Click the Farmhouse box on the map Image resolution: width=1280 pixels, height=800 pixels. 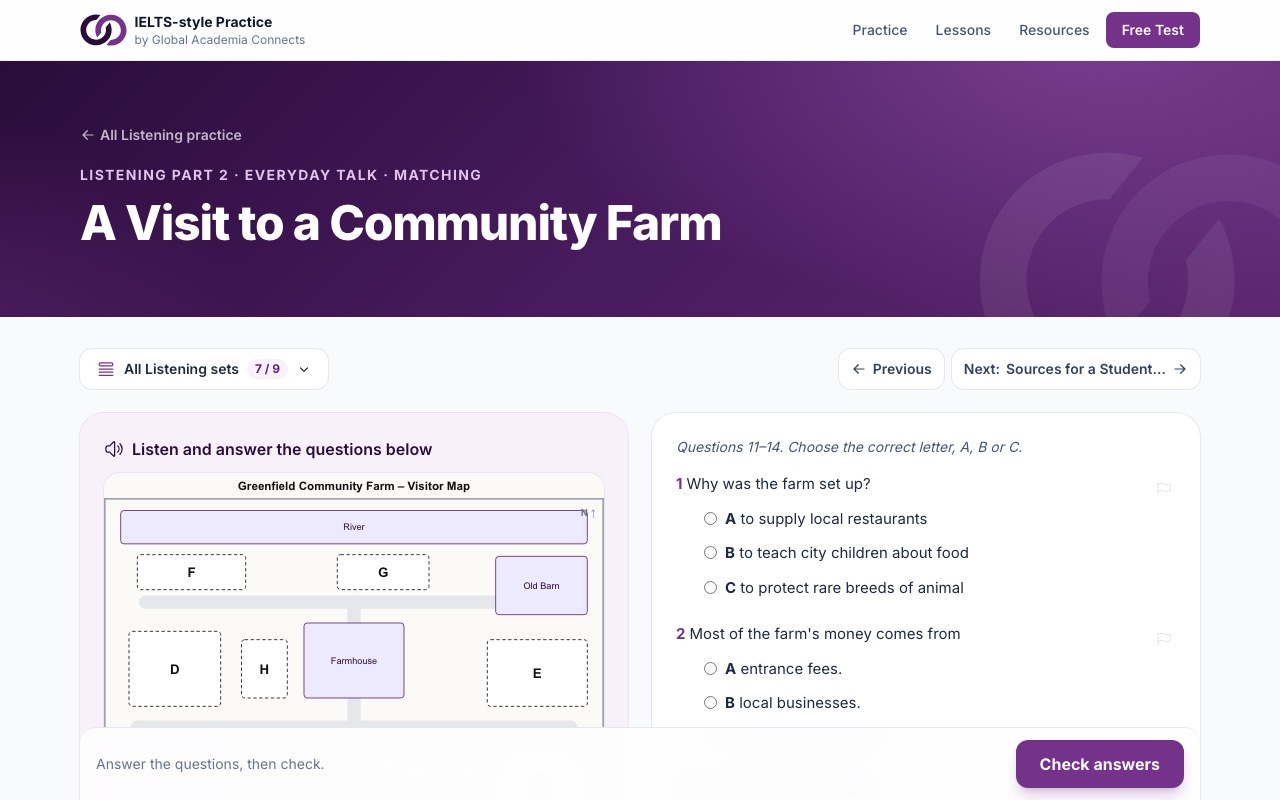[354, 660]
